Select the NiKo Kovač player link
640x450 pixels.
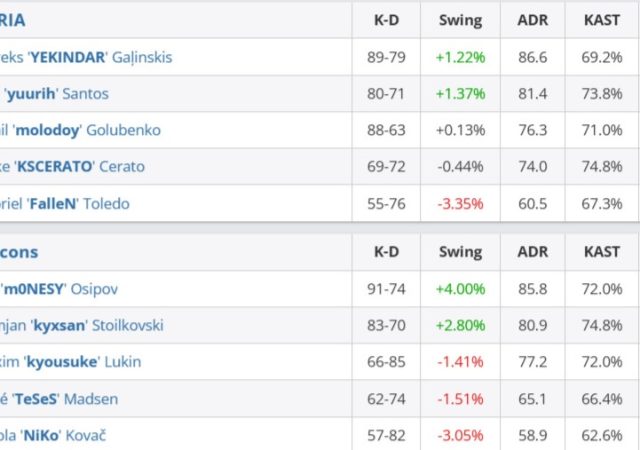[59, 436]
